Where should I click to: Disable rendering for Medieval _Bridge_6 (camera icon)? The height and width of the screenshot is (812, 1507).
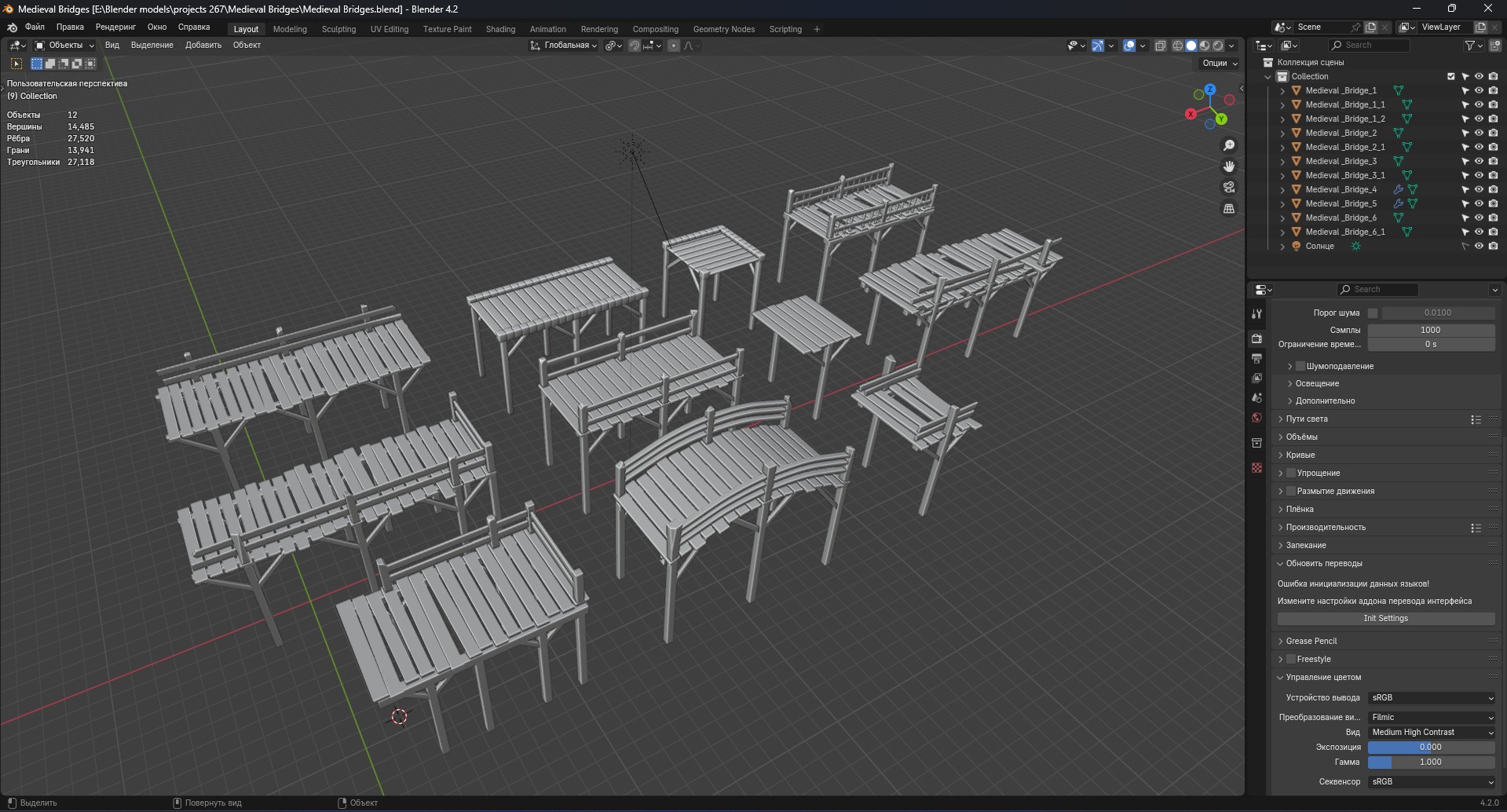[1493, 218]
